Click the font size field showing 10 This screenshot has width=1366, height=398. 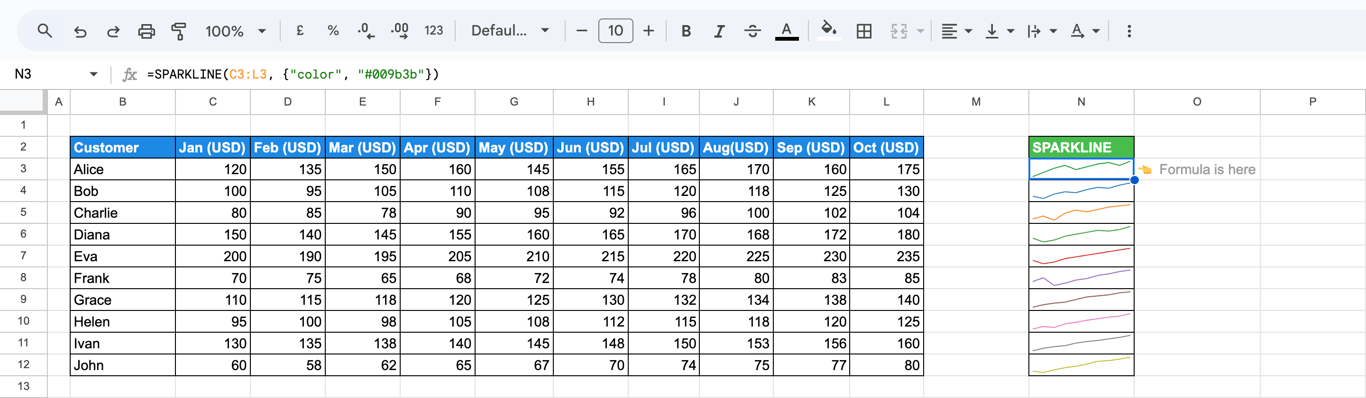[615, 31]
